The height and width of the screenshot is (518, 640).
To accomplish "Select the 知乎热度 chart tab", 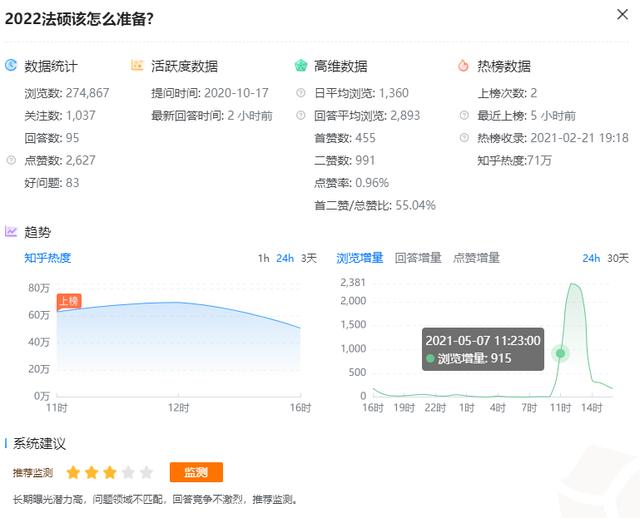I will click(47, 258).
